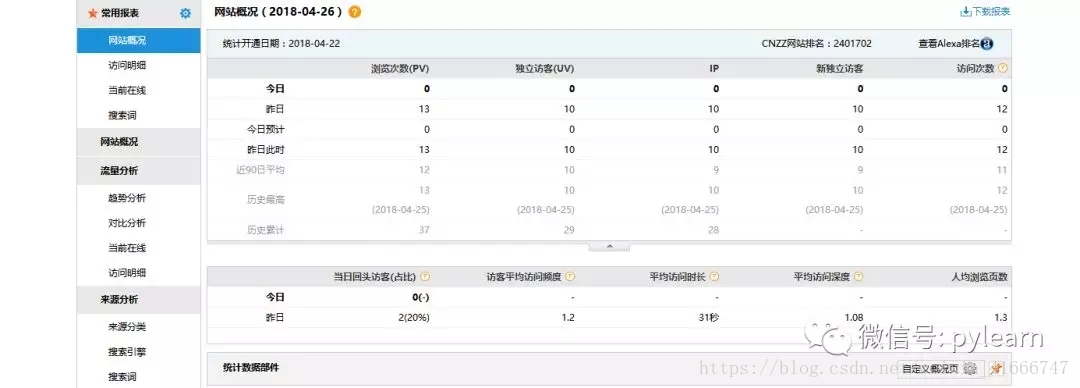Open 趋势分析 in sidebar

pyautogui.click(x=127, y=198)
